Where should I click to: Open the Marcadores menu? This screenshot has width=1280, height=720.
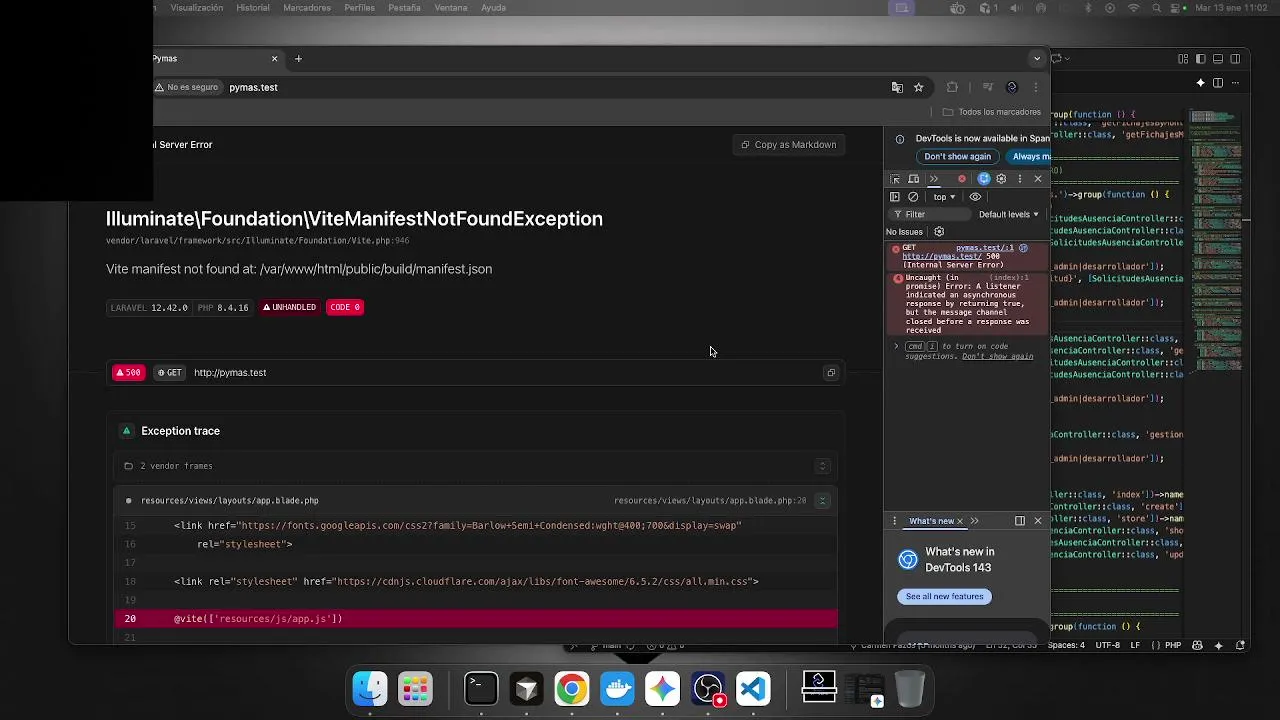tap(307, 8)
